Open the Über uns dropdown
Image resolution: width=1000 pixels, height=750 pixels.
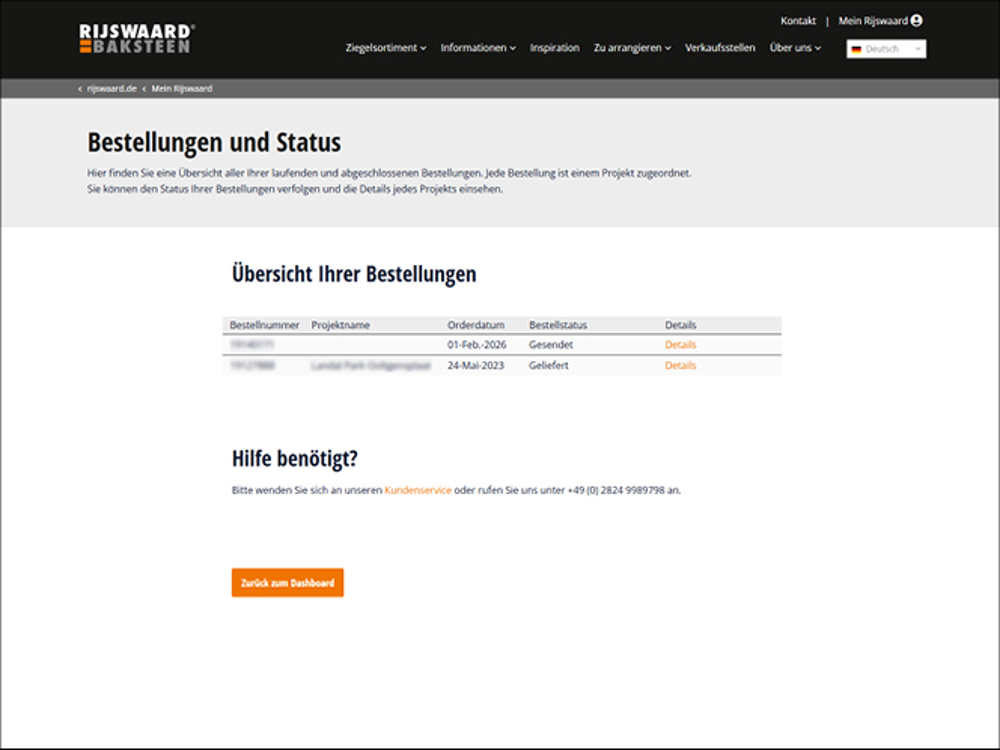pyautogui.click(x=795, y=48)
